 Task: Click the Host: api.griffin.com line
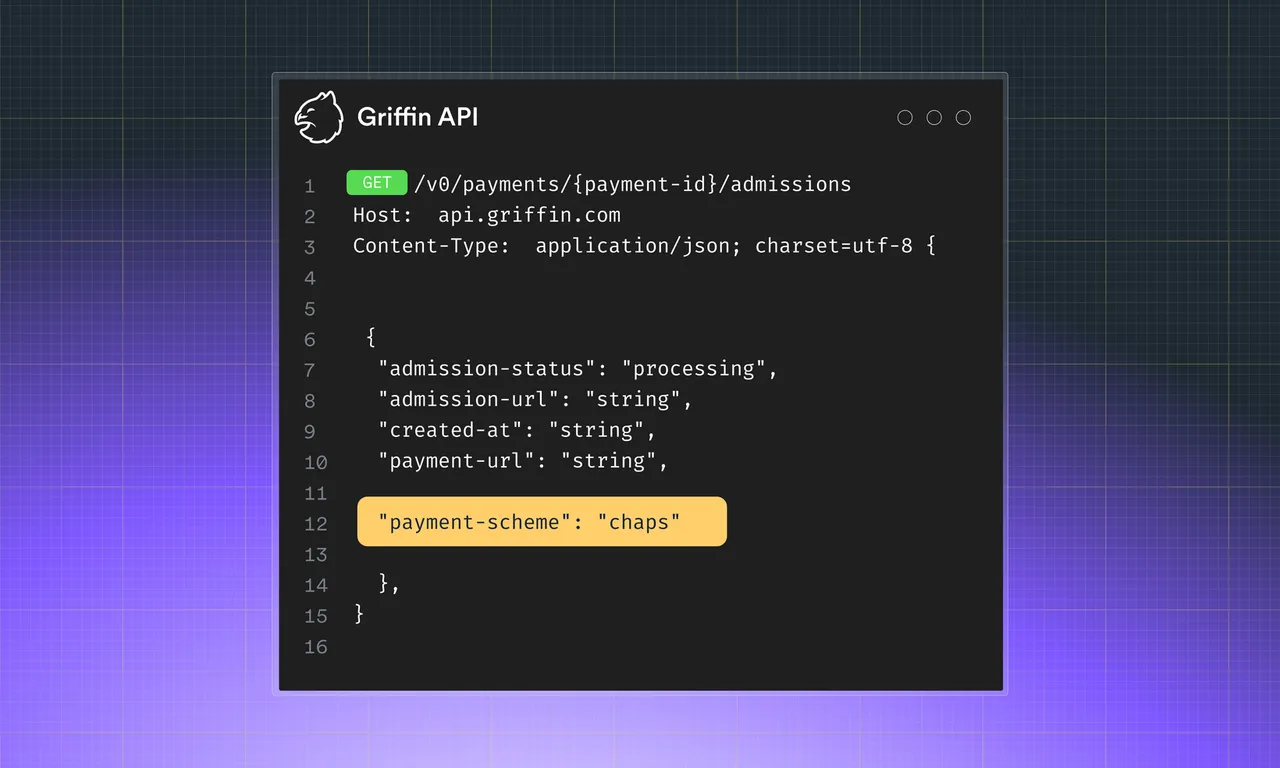(x=487, y=215)
